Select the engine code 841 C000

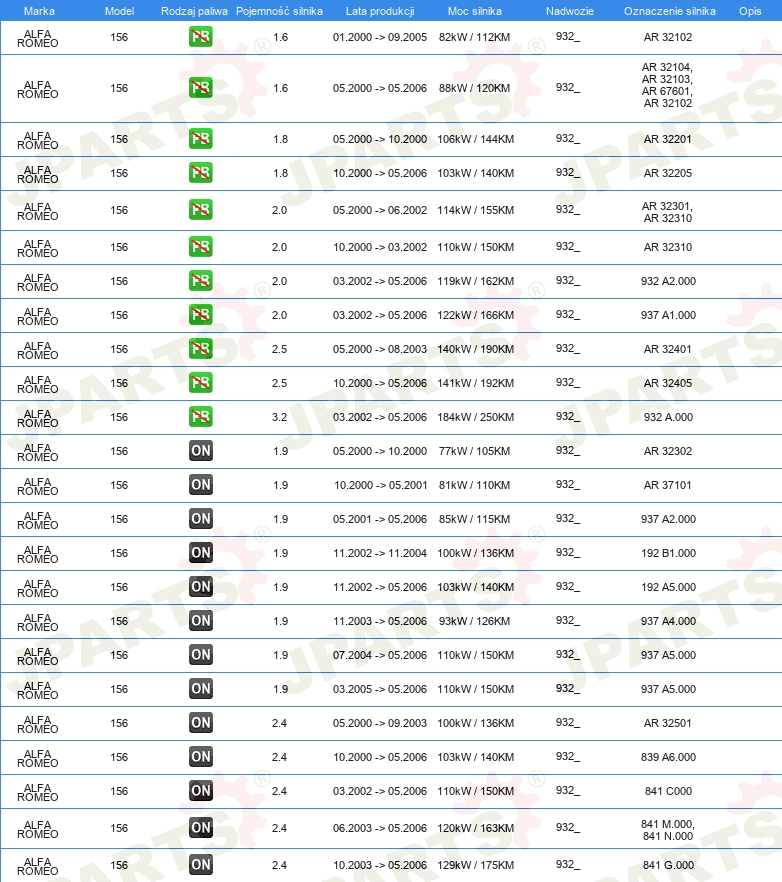point(668,791)
